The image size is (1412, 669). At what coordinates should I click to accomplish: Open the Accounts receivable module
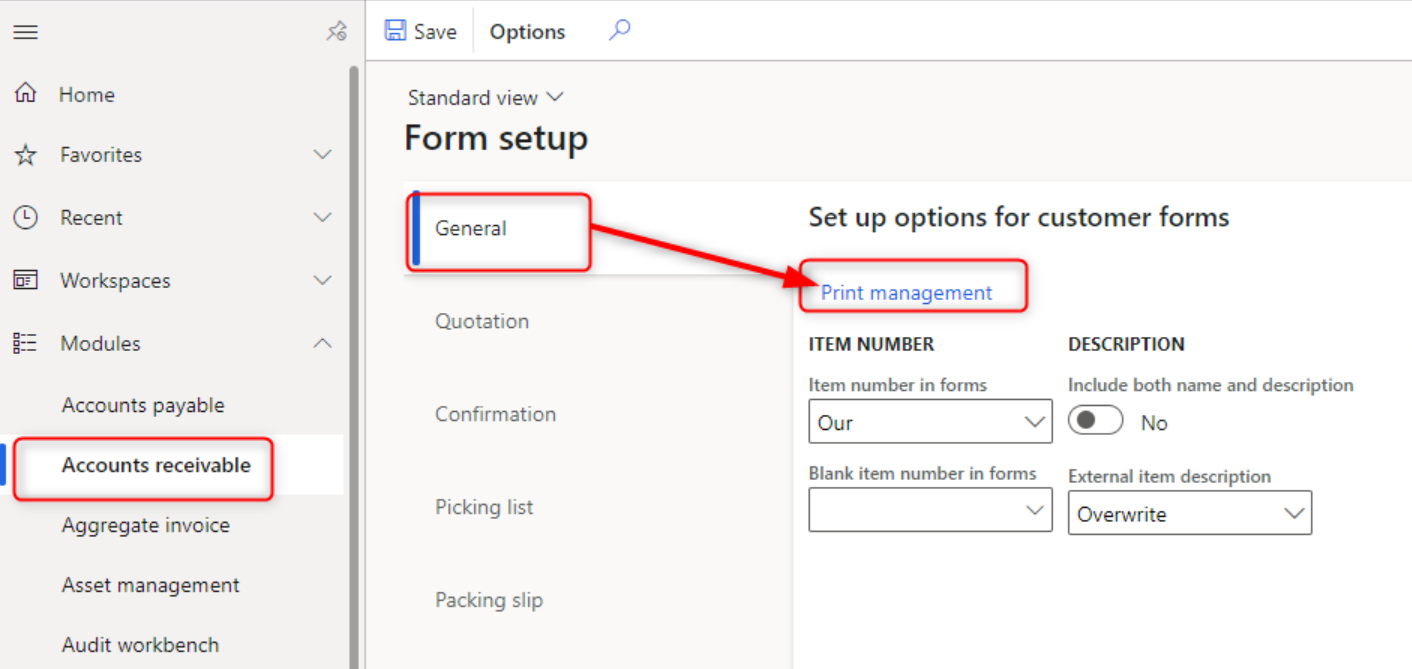tap(156, 465)
